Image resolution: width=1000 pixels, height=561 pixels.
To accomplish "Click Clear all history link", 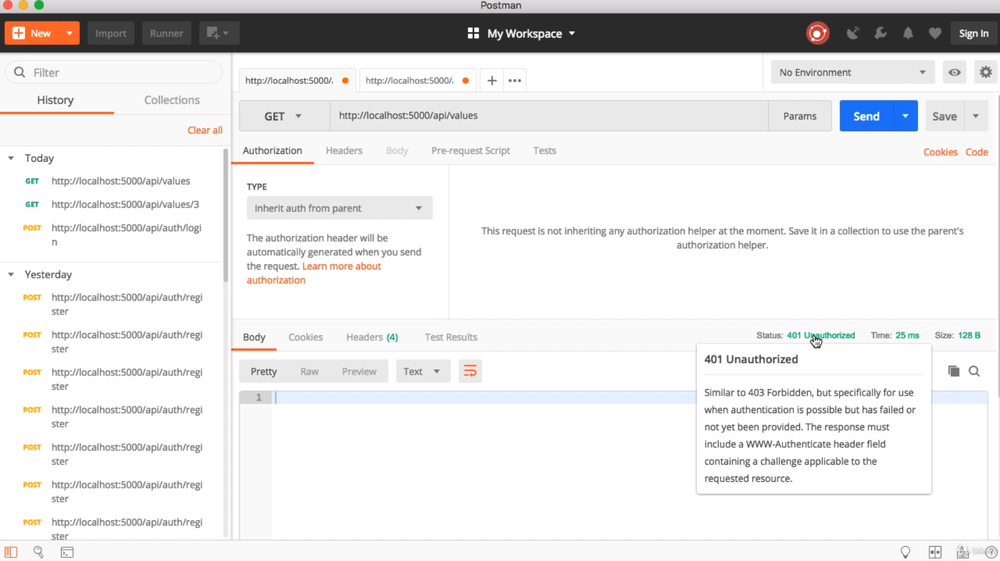I will click(205, 130).
